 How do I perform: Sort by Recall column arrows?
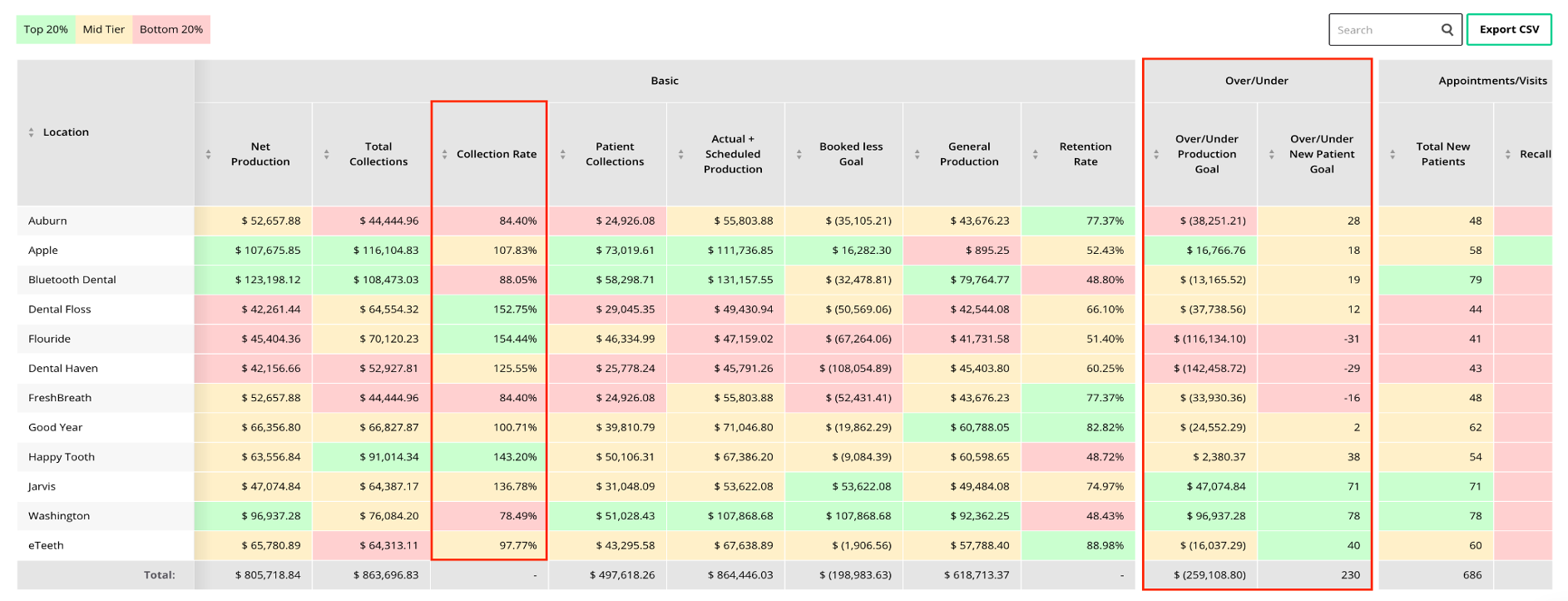[x=1507, y=154]
